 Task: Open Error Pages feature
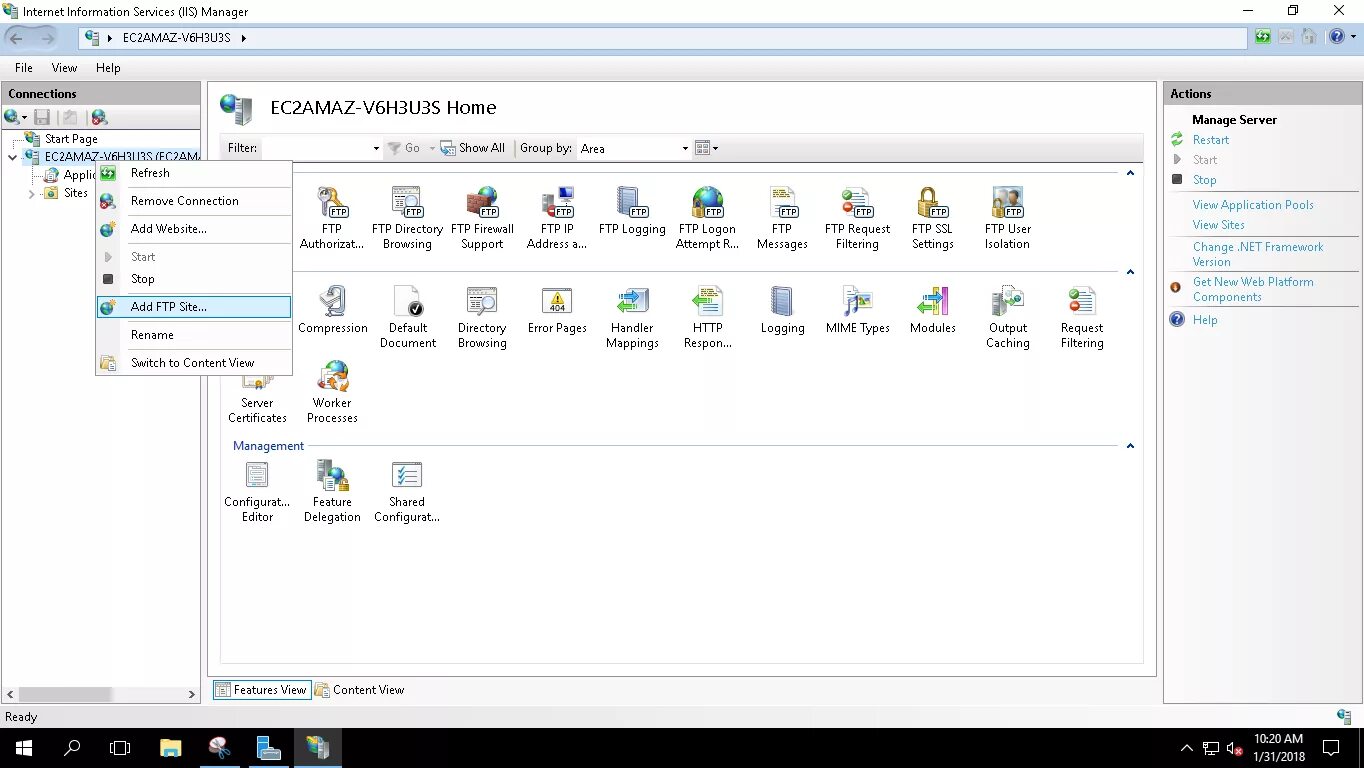click(x=557, y=310)
